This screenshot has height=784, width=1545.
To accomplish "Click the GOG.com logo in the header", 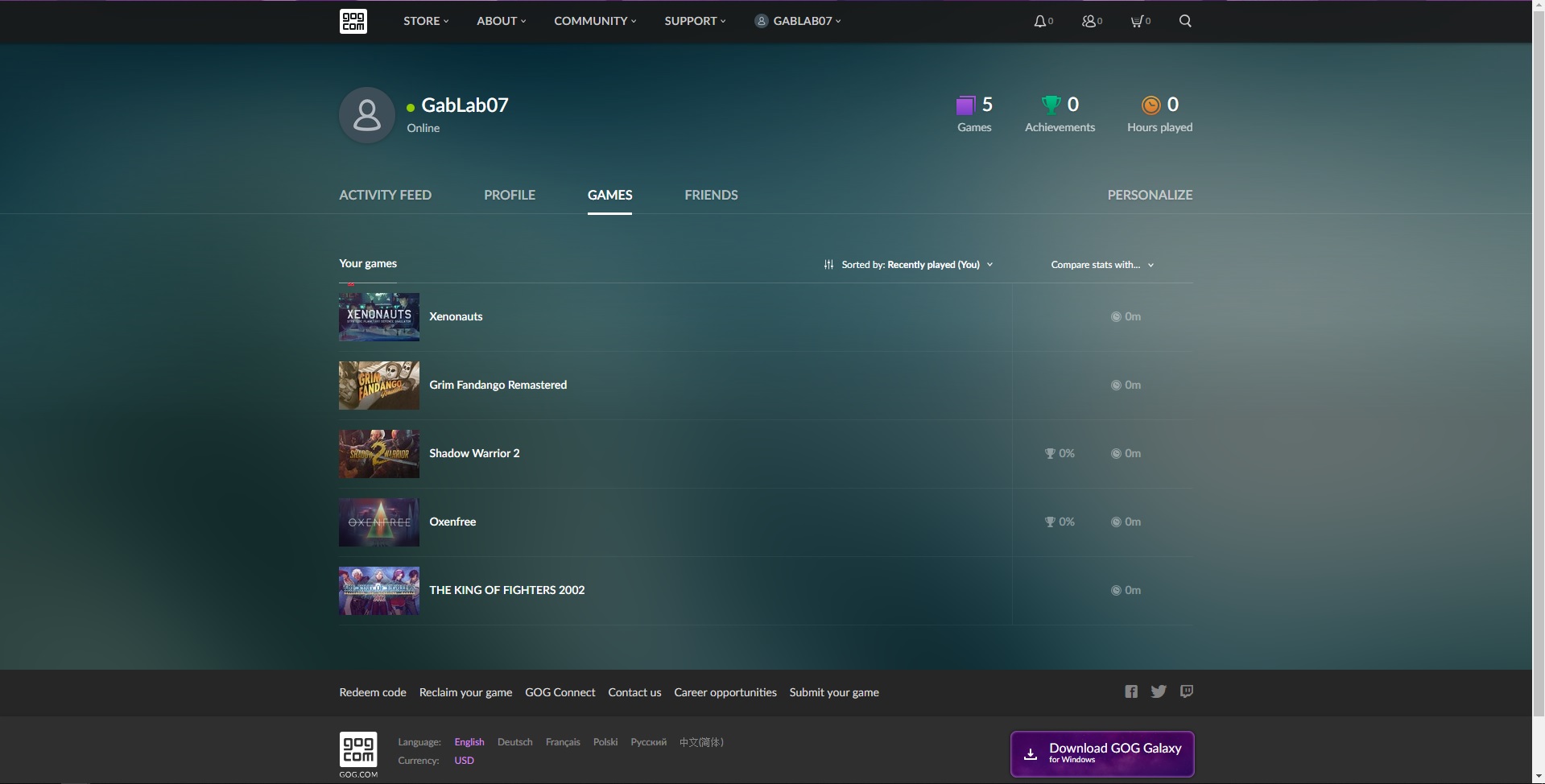I will pyautogui.click(x=353, y=21).
